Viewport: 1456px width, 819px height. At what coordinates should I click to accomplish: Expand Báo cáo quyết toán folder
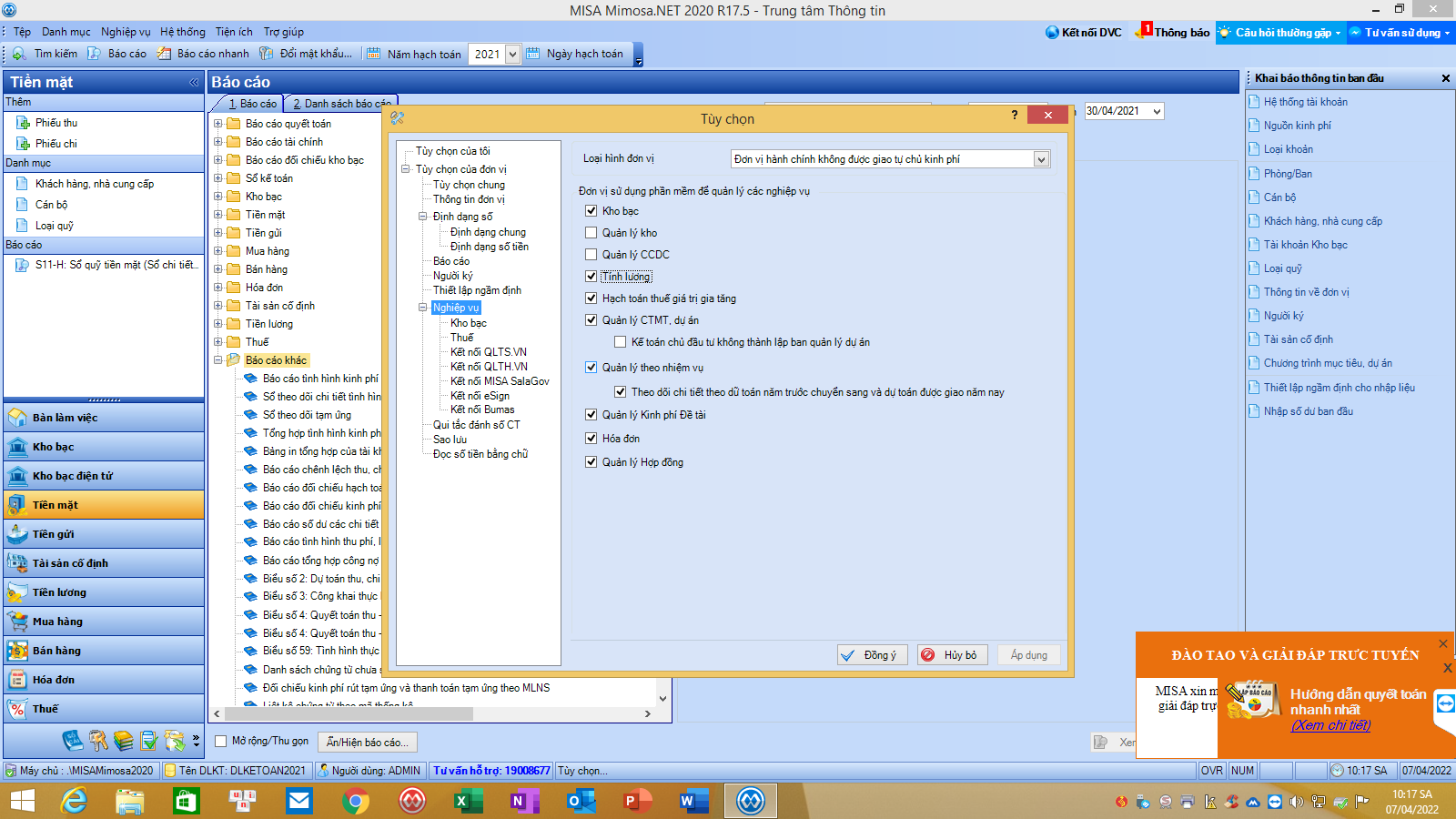[x=217, y=124]
